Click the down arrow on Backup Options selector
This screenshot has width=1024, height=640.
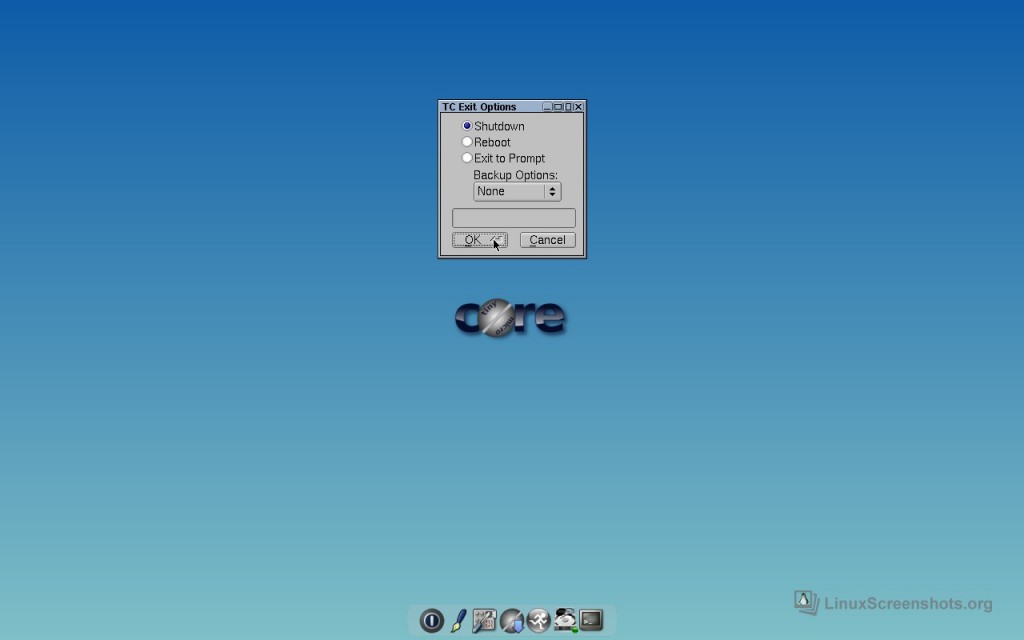click(552, 194)
